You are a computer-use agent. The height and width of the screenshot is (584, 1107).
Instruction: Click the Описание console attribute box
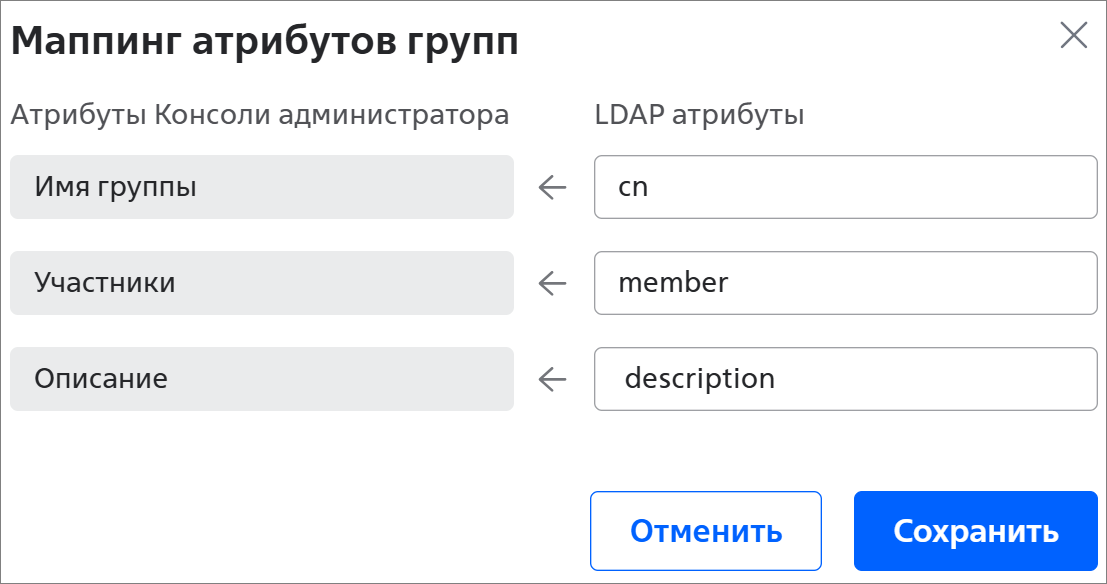click(x=261, y=379)
